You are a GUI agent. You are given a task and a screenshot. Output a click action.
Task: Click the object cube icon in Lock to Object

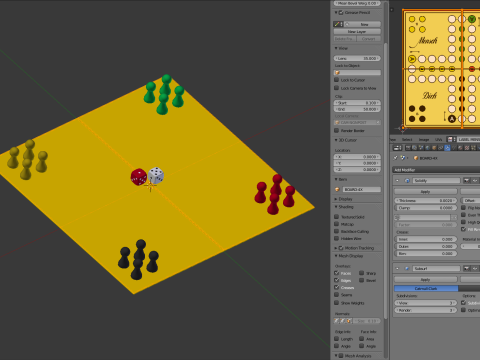(x=337, y=73)
